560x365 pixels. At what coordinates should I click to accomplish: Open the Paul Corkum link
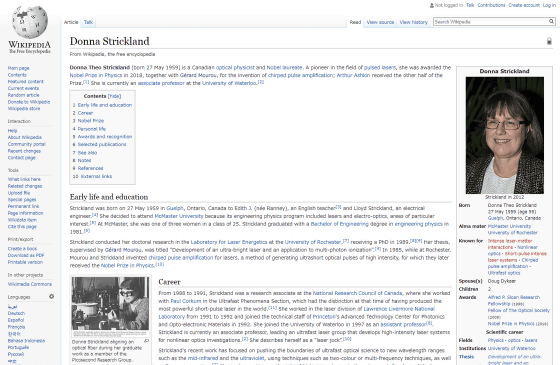tap(186, 301)
